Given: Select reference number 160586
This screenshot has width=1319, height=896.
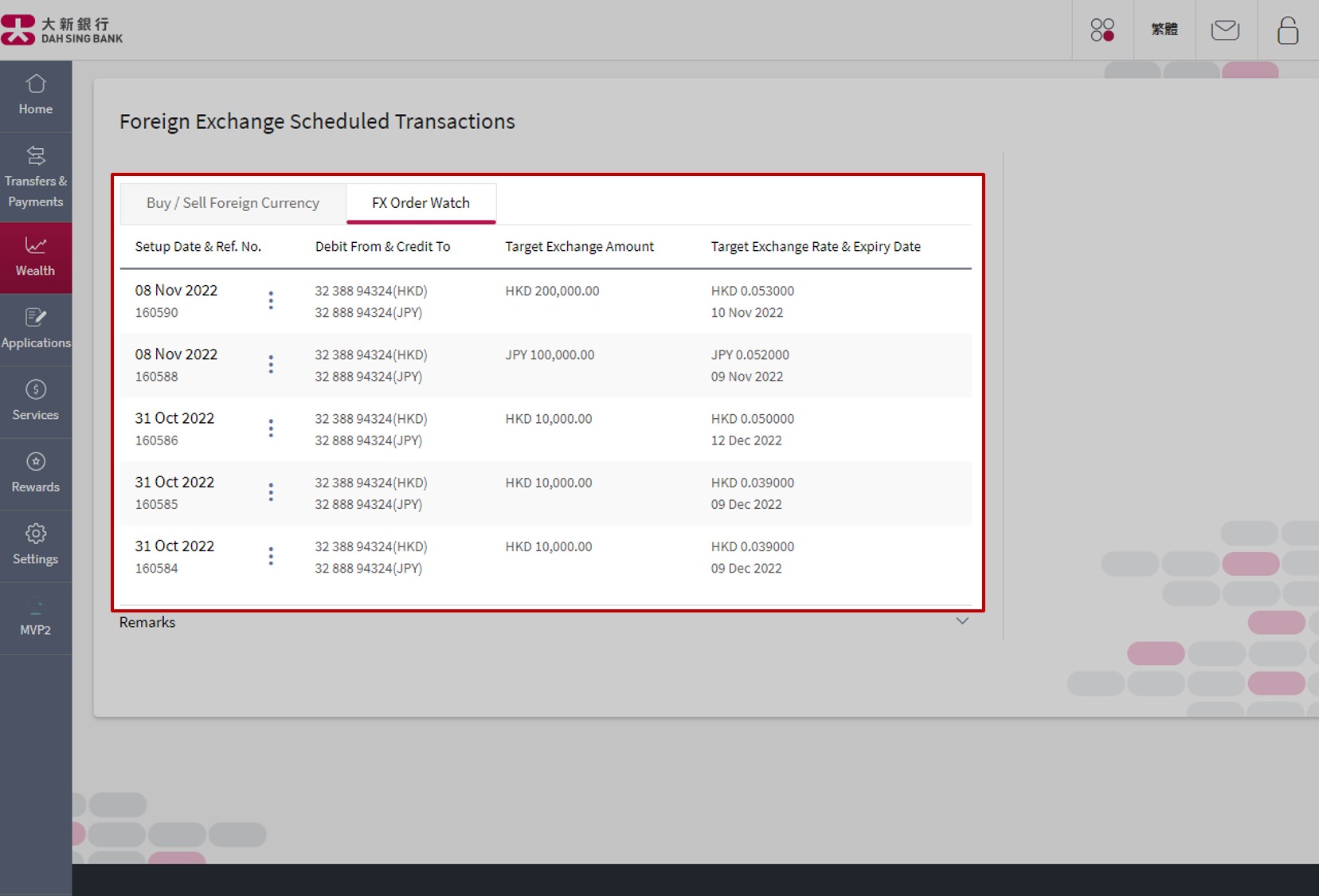Looking at the screenshot, I should pyautogui.click(x=157, y=440).
